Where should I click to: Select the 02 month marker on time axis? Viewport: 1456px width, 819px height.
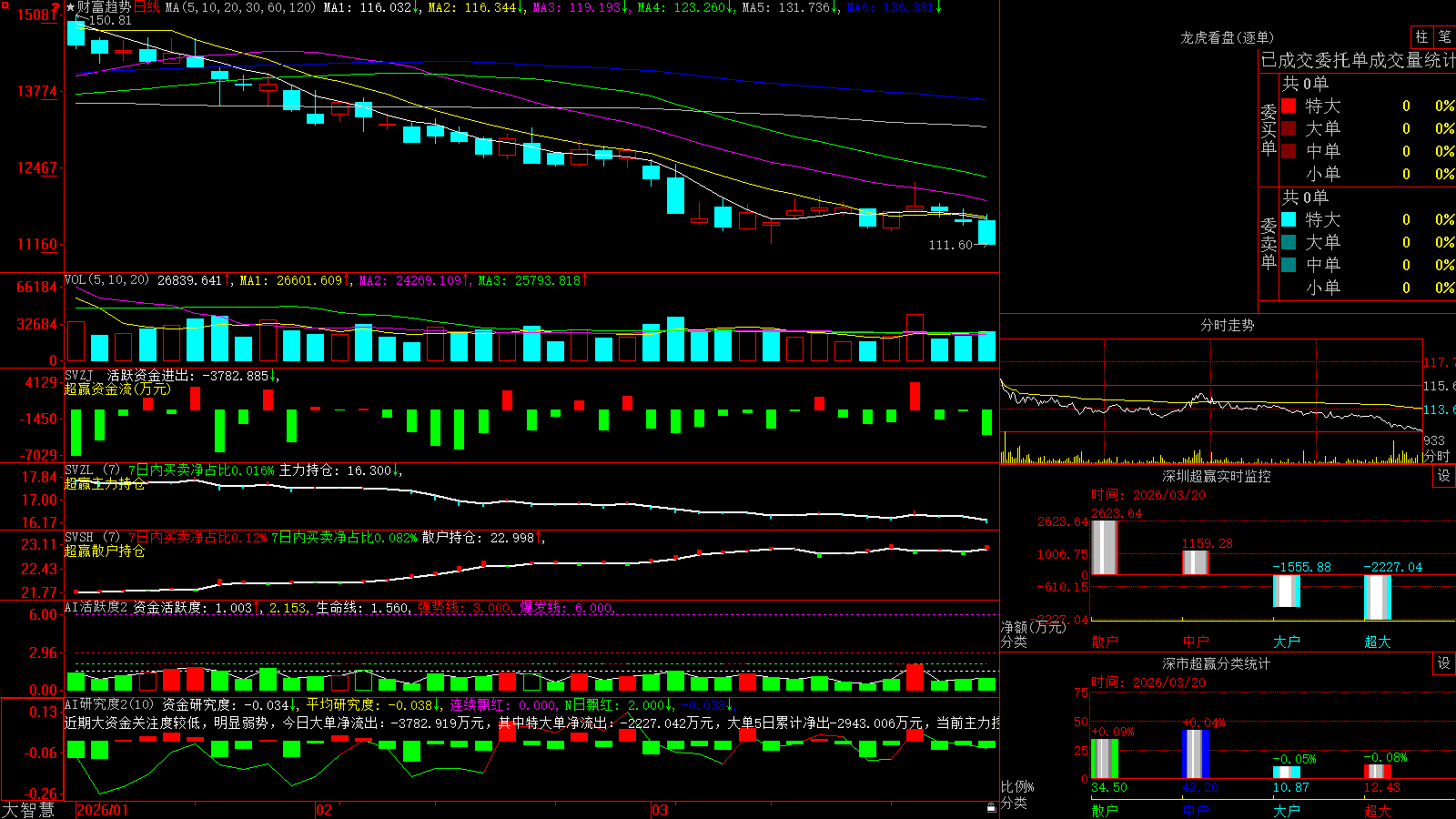click(324, 810)
